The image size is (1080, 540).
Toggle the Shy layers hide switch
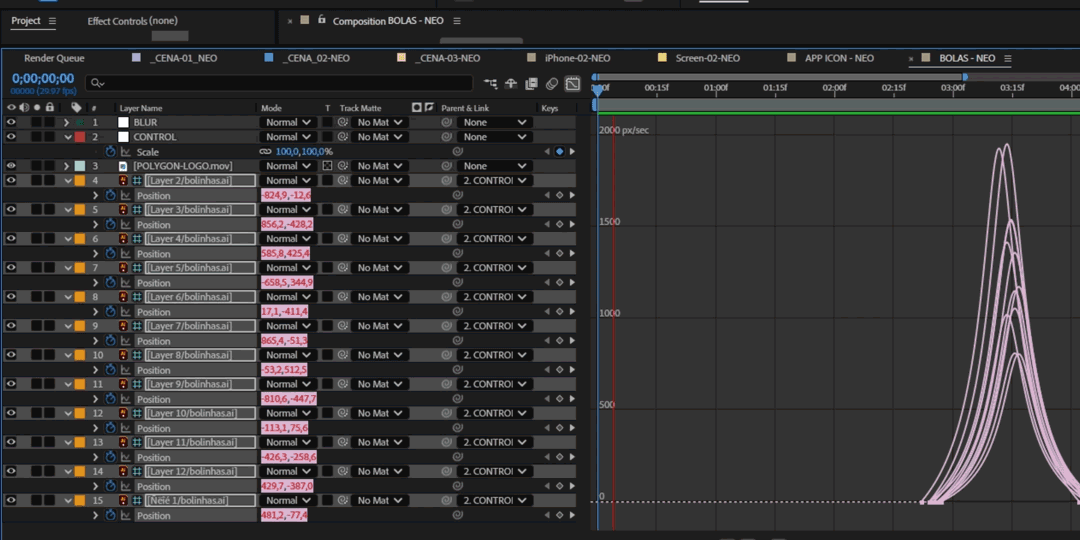(x=511, y=84)
